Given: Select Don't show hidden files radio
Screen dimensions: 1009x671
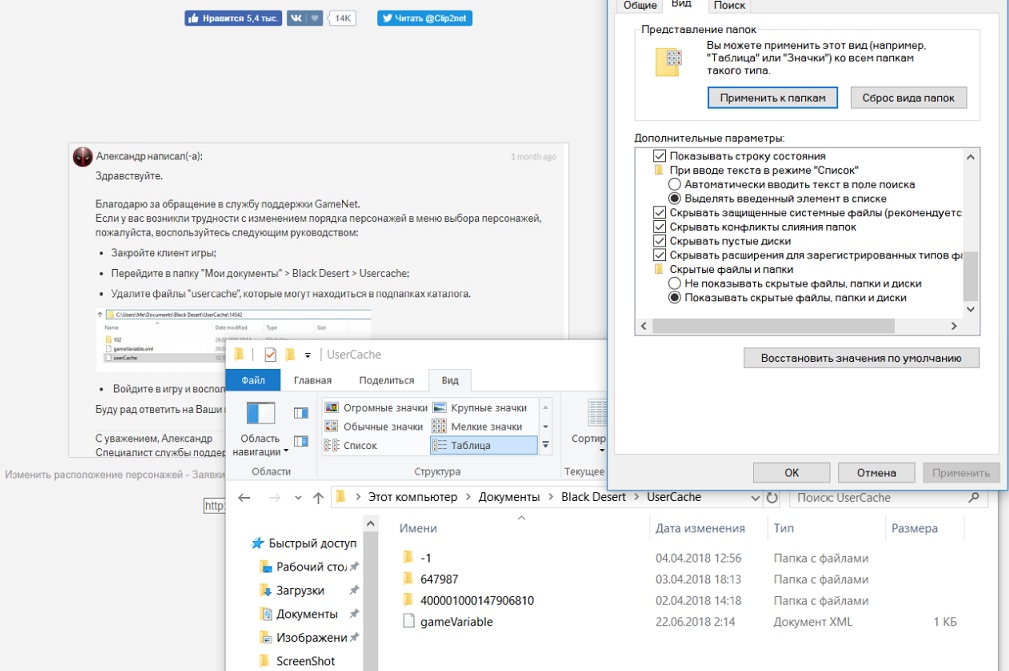Looking at the screenshot, I should pyautogui.click(x=674, y=283).
